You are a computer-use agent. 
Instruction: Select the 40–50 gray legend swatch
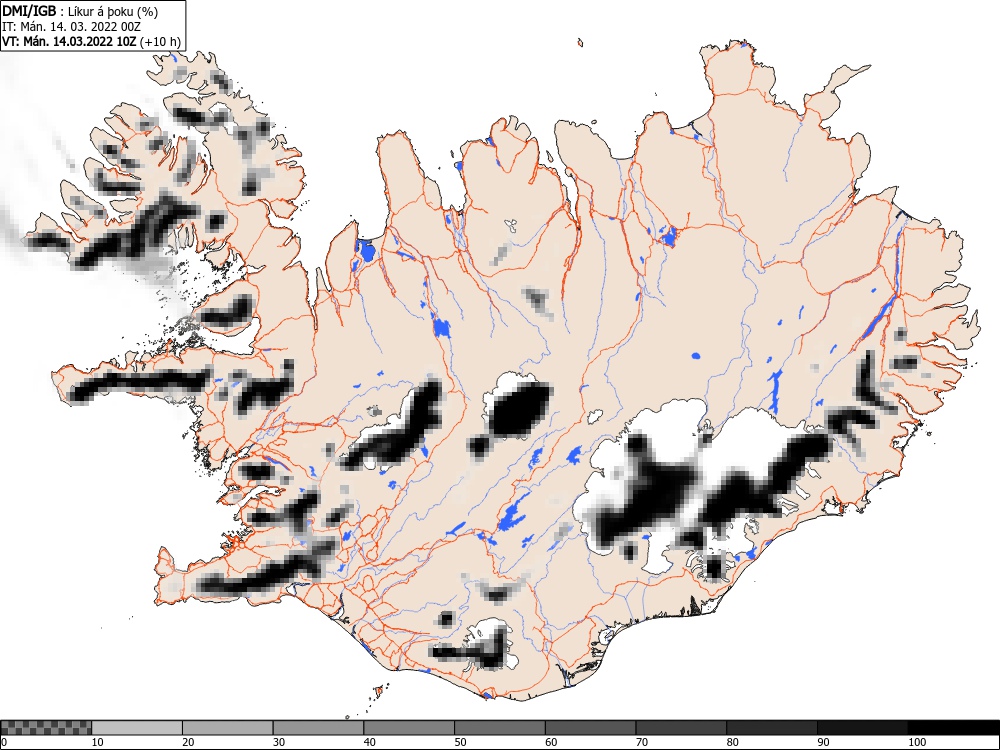tap(409, 728)
